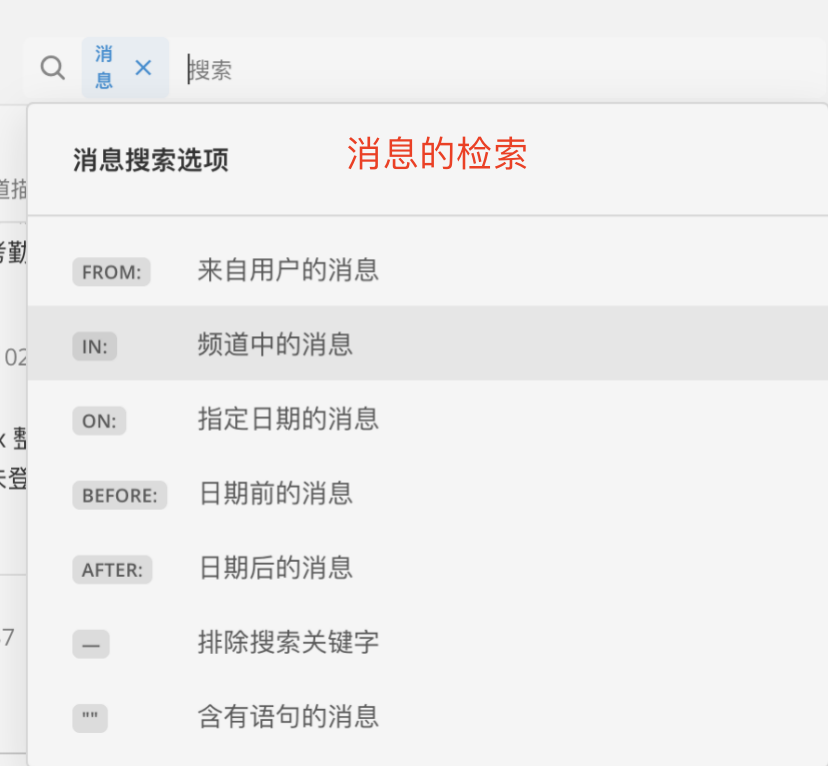Choose 日期前的消息 option
The height and width of the screenshot is (766, 828).
[276, 493]
